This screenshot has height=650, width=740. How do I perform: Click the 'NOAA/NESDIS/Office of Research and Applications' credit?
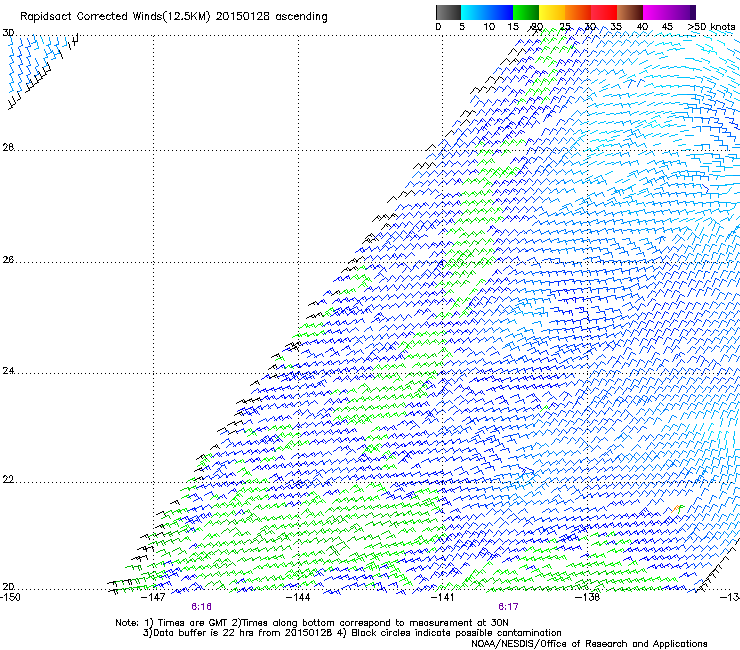coord(589,644)
